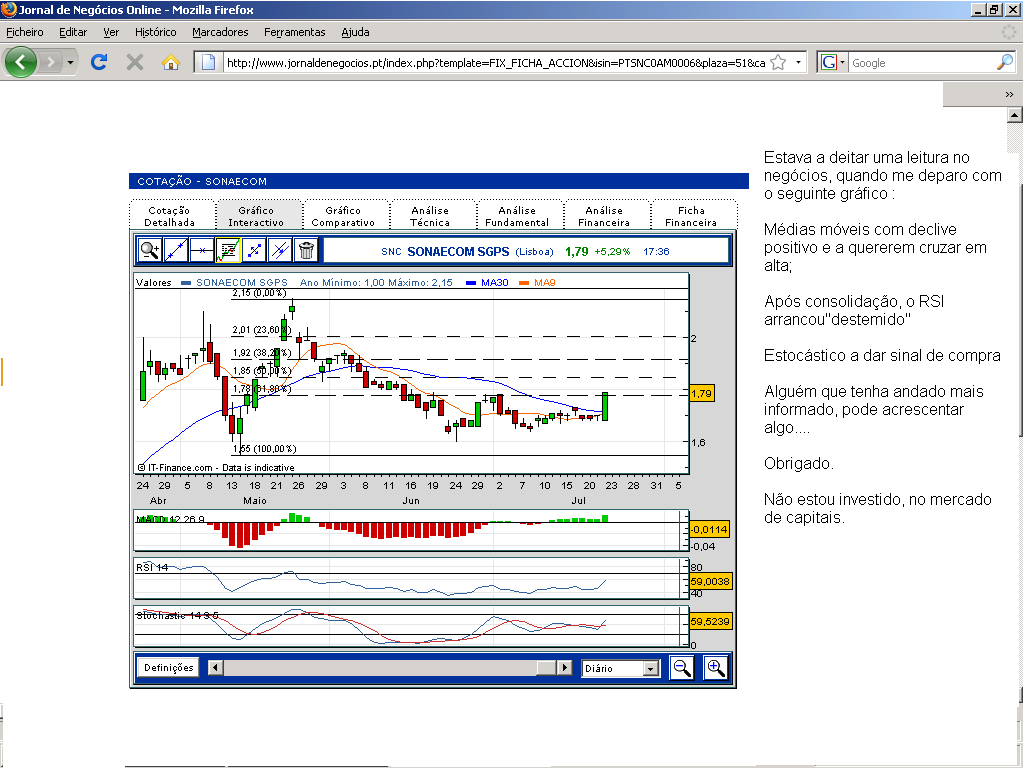The width and height of the screenshot is (1024, 768).
Task: Click the 1,79 quote price value
Action: pyautogui.click(x=577, y=251)
